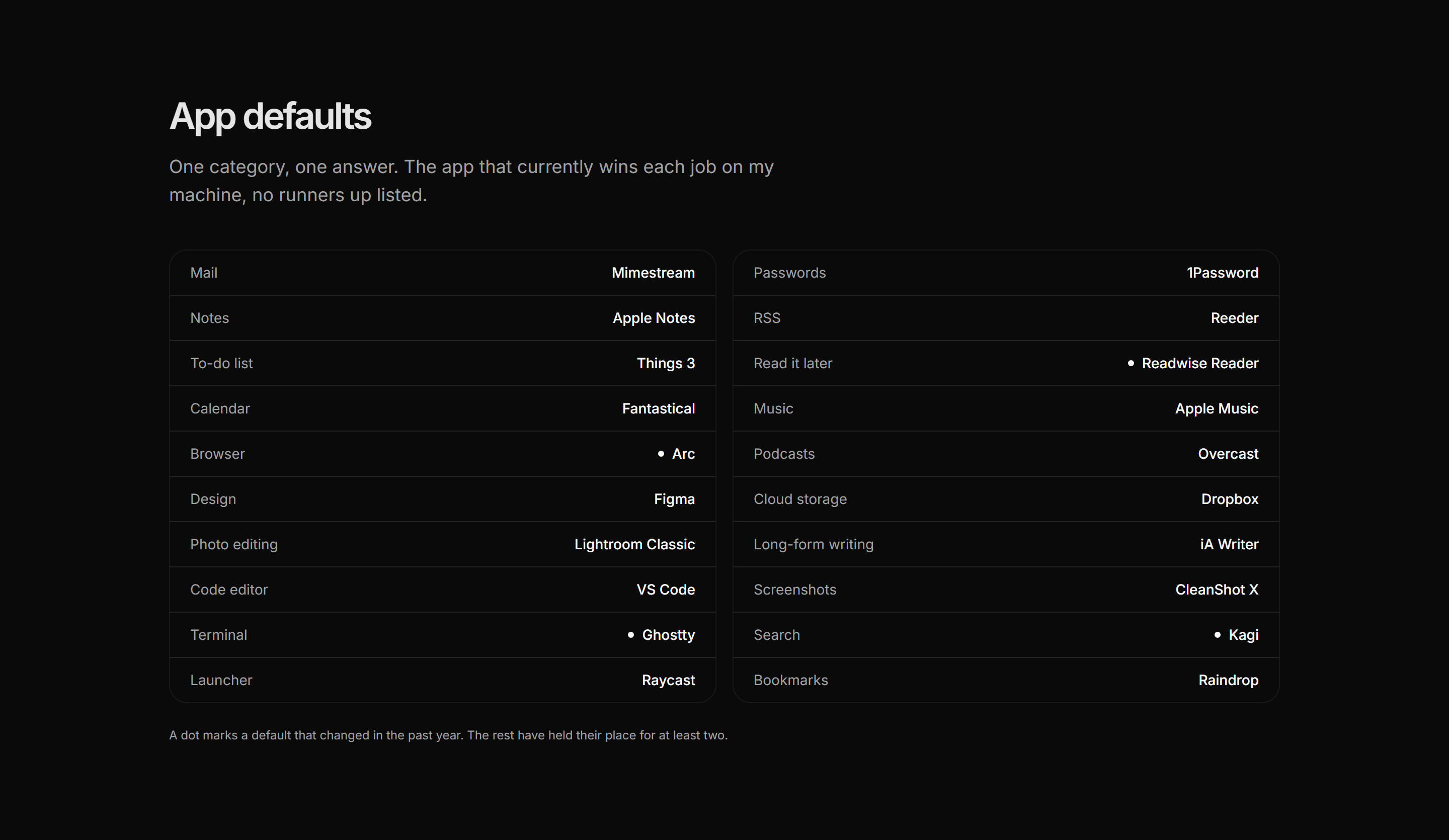Click the Mimestream app name
1449x840 pixels.
653,273
